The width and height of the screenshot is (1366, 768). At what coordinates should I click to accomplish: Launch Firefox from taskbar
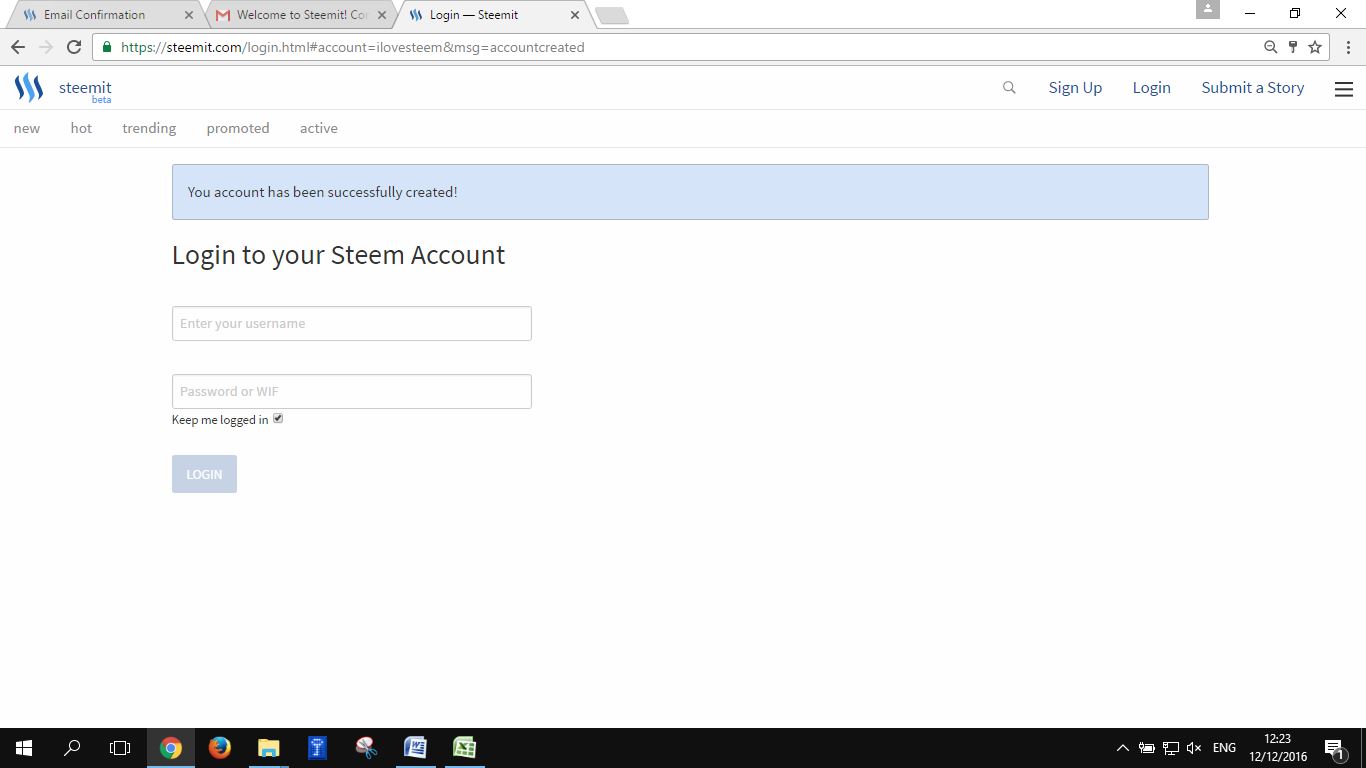coord(220,748)
